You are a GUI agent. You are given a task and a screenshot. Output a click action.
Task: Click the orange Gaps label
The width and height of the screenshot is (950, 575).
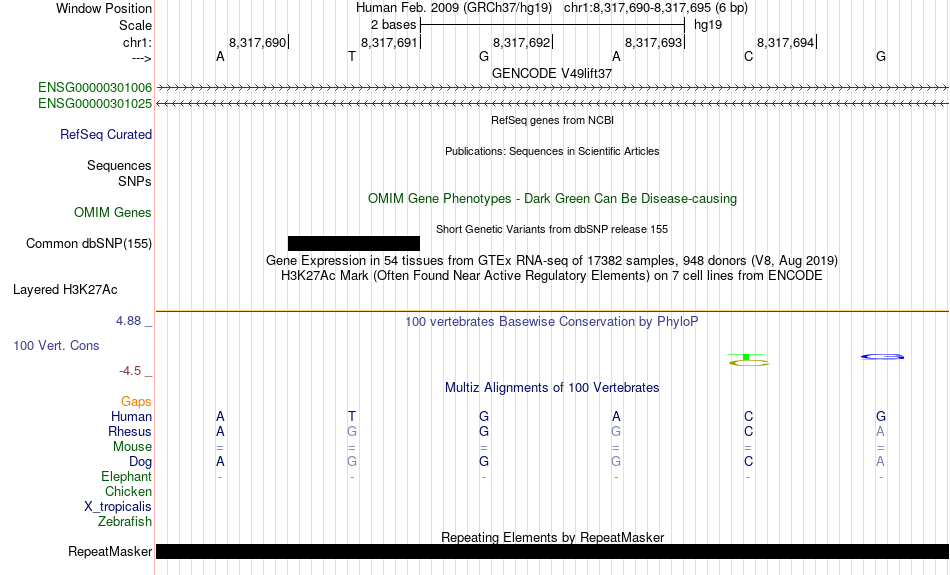pos(136,401)
